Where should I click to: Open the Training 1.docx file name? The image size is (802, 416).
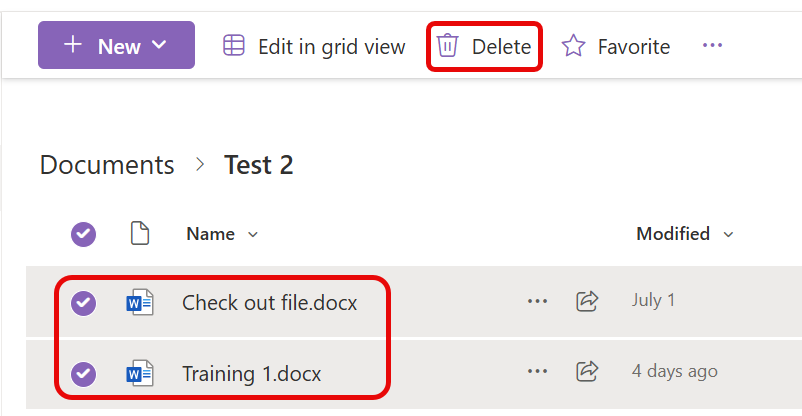[x=251, y=374]
